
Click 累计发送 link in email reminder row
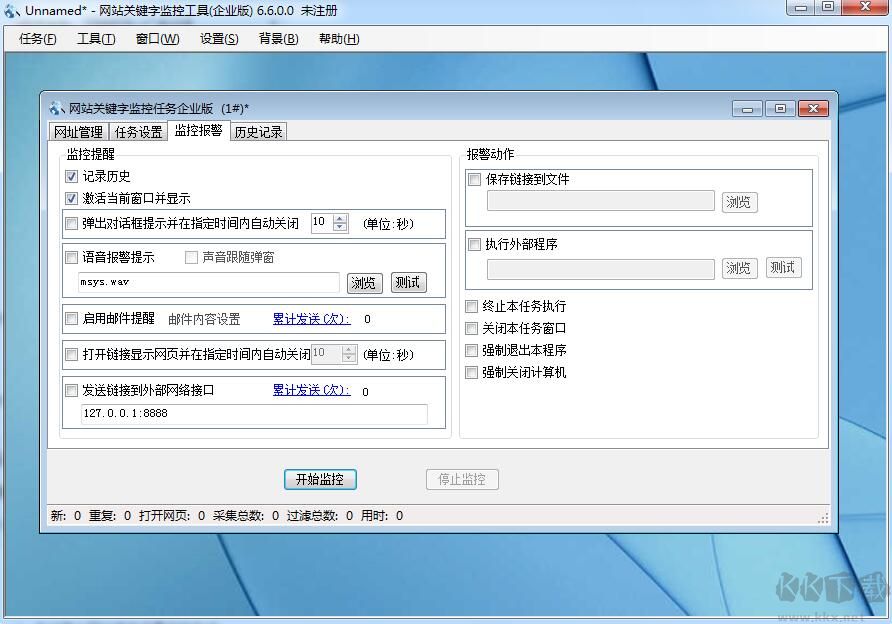tap(311, 319)
